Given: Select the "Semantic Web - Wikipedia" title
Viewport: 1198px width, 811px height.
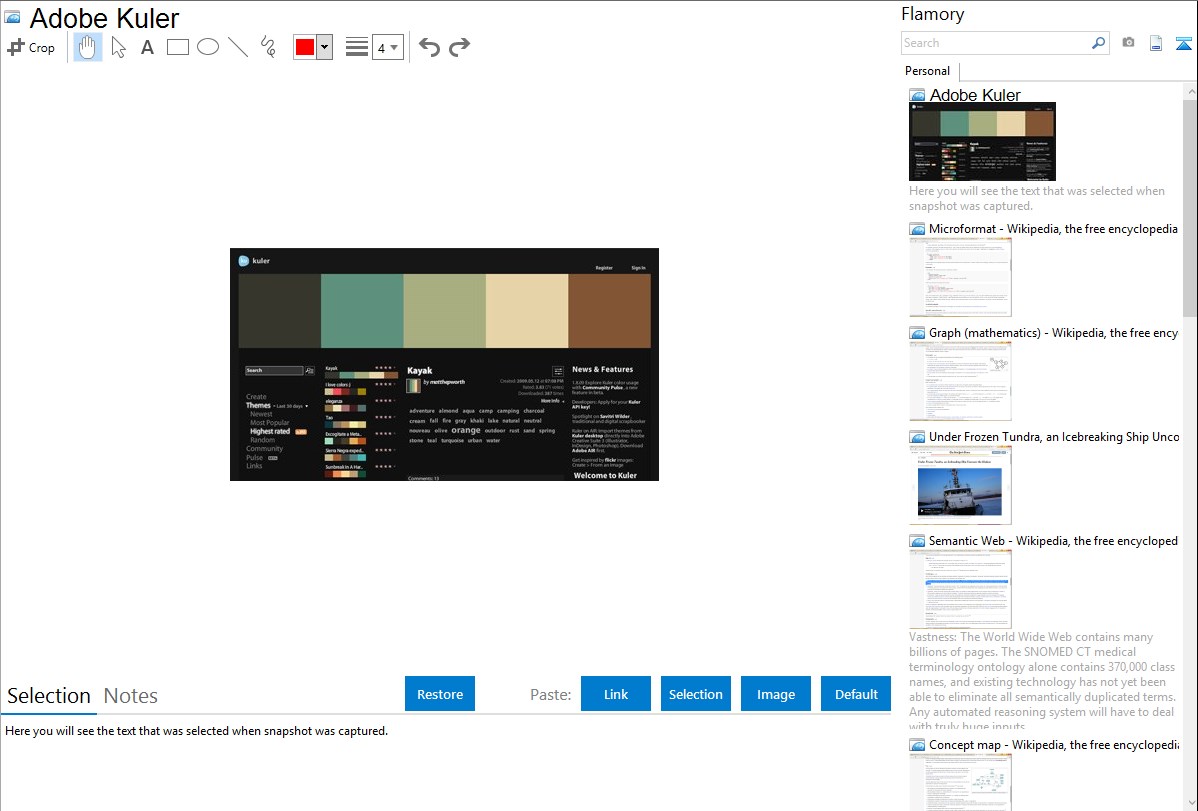Looking at the screenshot, I should click(1053, 540).
